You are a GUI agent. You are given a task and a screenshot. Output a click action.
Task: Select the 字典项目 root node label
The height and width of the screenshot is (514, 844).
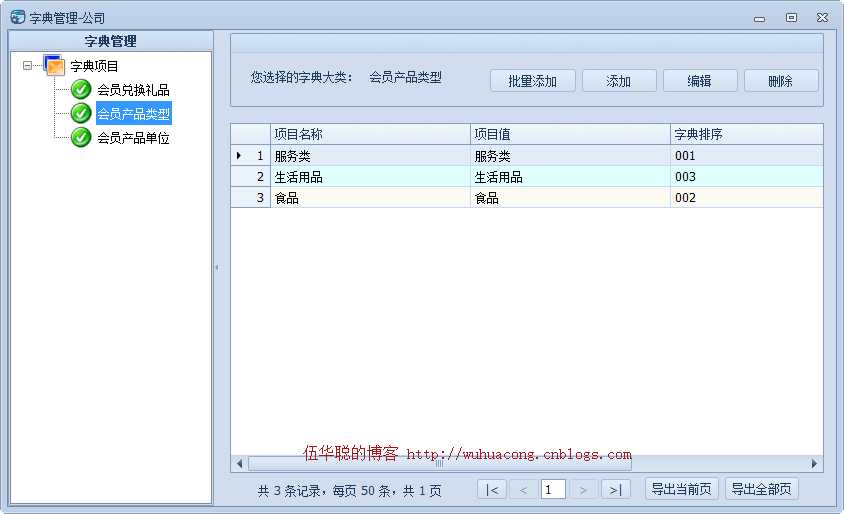94,66
